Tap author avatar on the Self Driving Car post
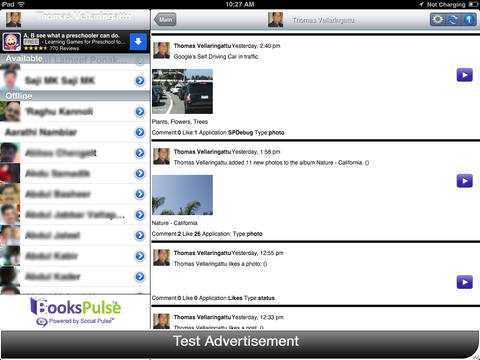The width and height of the screenshot is (480, 360). point(161,50)
